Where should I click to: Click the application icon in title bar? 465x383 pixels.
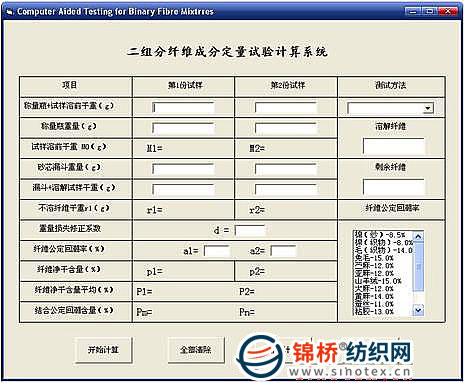[9, 12]
